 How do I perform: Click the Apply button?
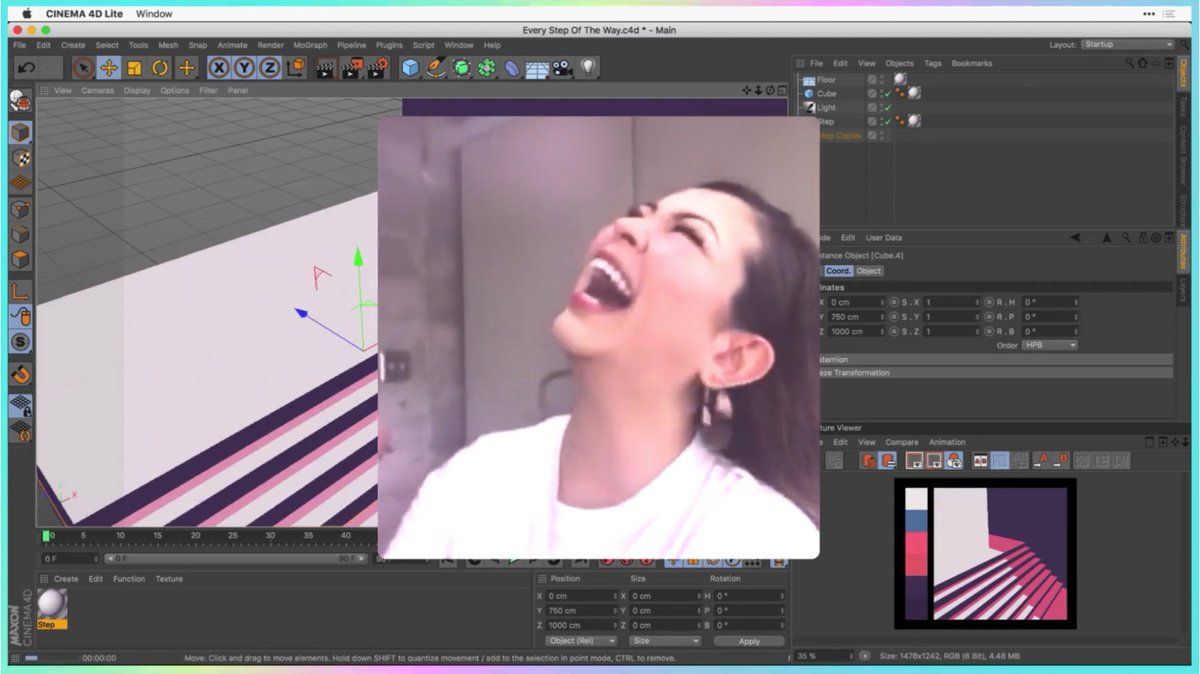tap(749, 641)
